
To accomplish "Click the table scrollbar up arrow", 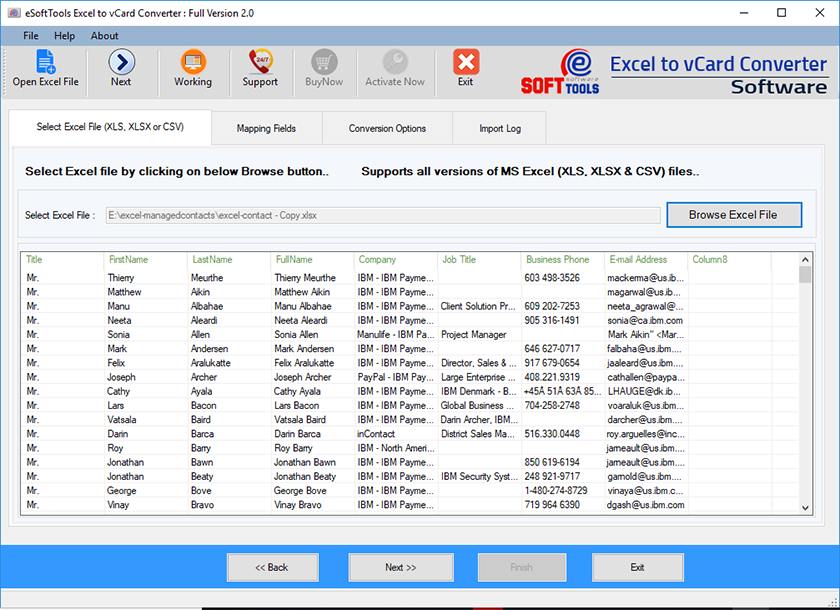I will [805, 260].
